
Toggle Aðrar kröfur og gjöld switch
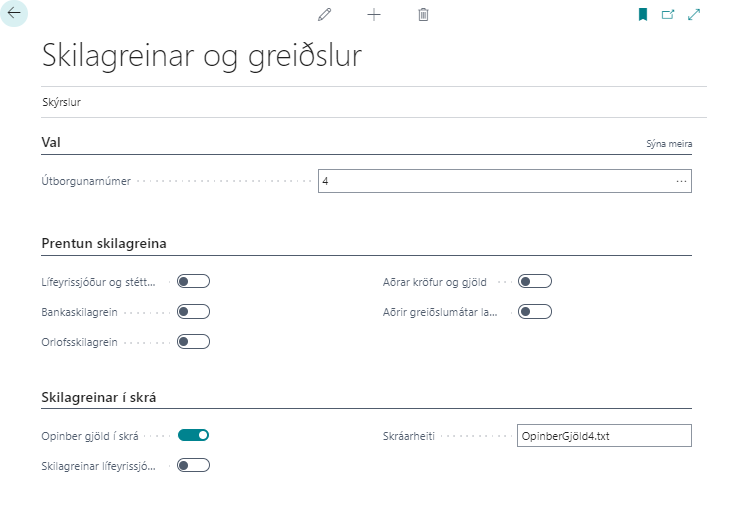tap(535, 282)
